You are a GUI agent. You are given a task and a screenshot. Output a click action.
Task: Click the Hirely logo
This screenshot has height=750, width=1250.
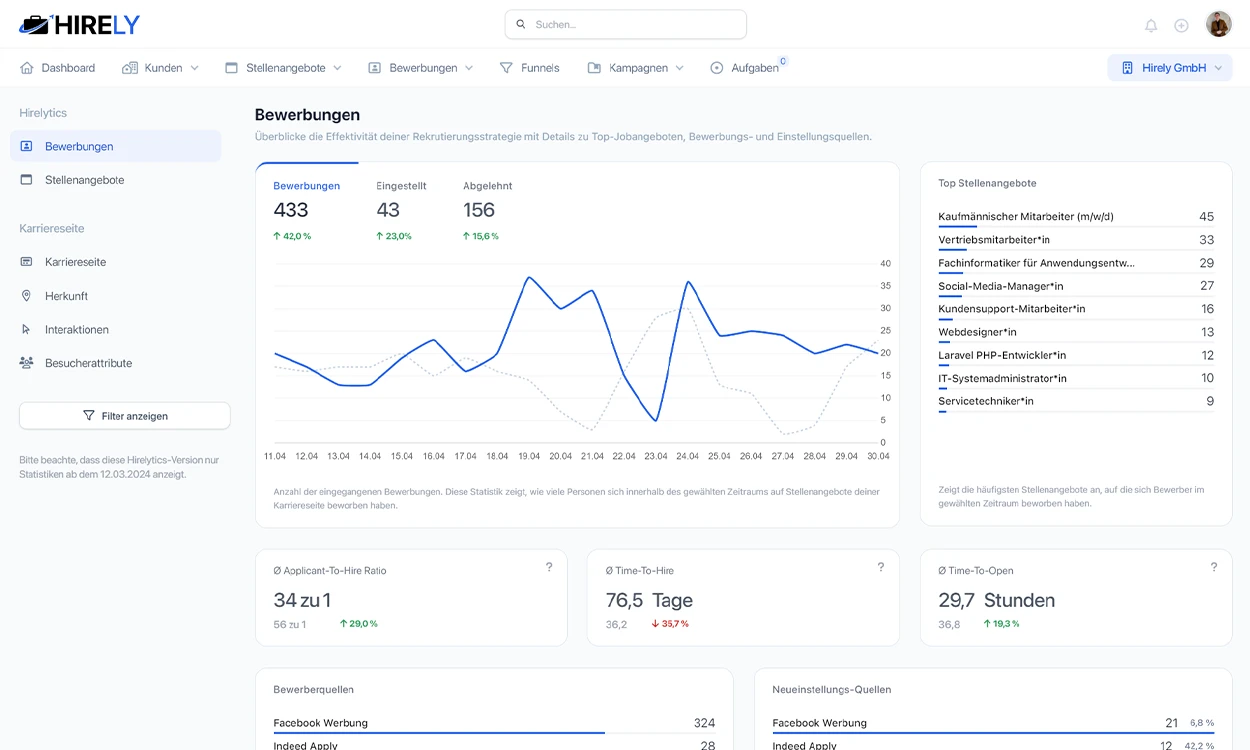[x=79, y=25]
